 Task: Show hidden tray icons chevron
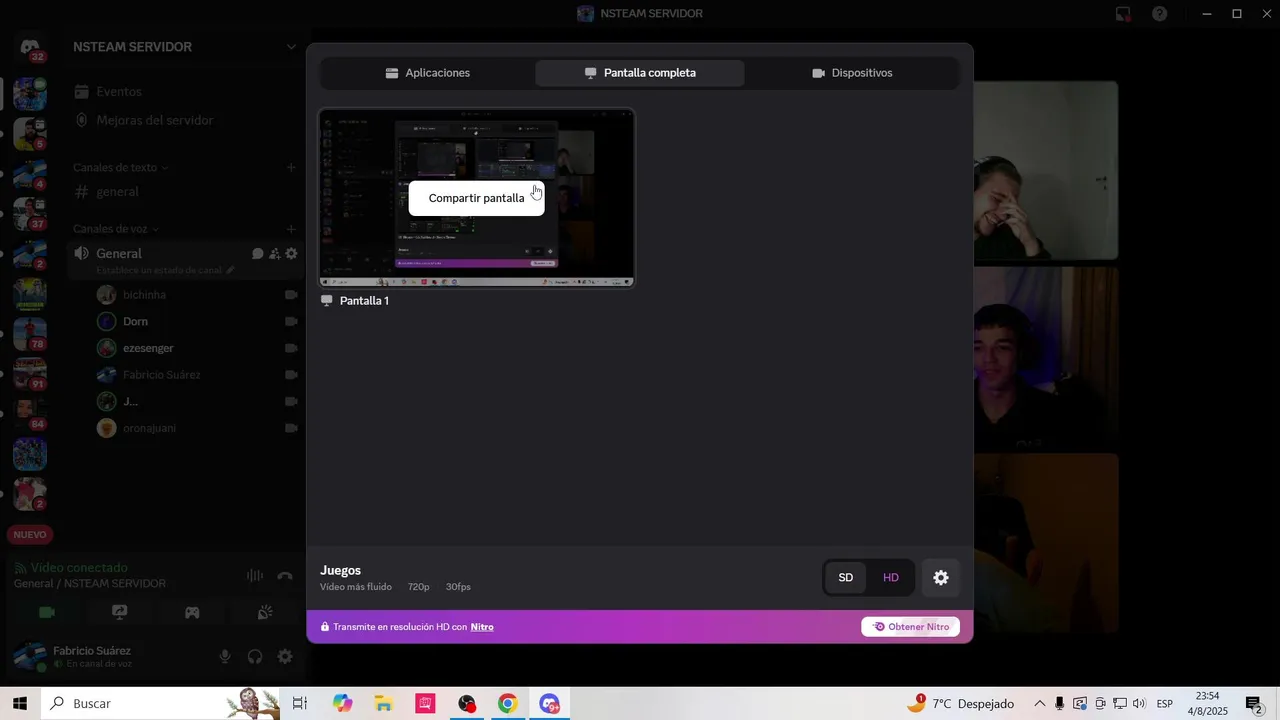(x=1039, y=704)
